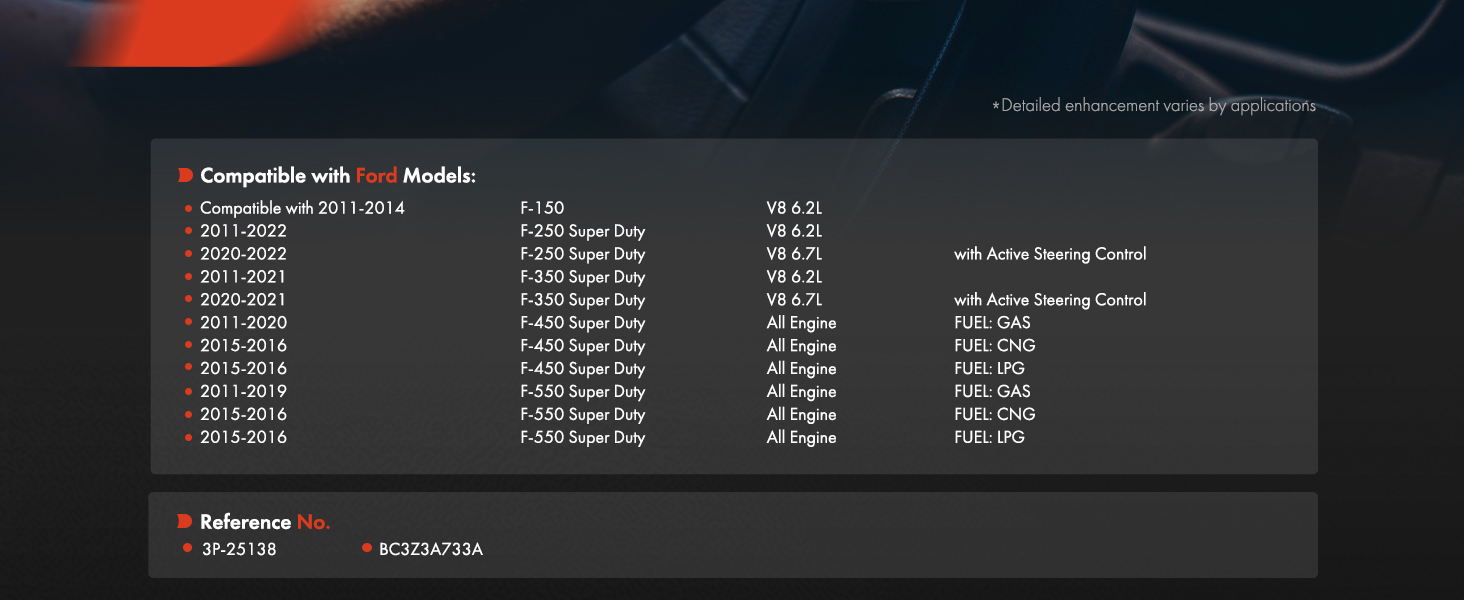Select the Compatible with Ford Models heading

point(338,176)
